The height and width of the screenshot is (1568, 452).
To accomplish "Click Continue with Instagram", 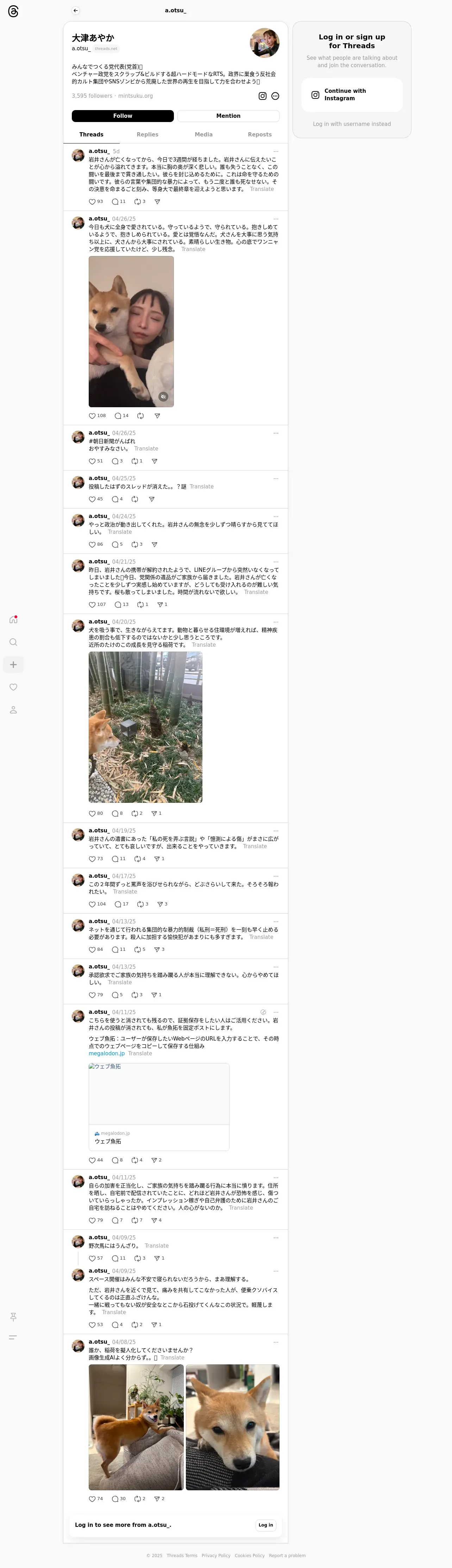I will click(x=352, y=95).
